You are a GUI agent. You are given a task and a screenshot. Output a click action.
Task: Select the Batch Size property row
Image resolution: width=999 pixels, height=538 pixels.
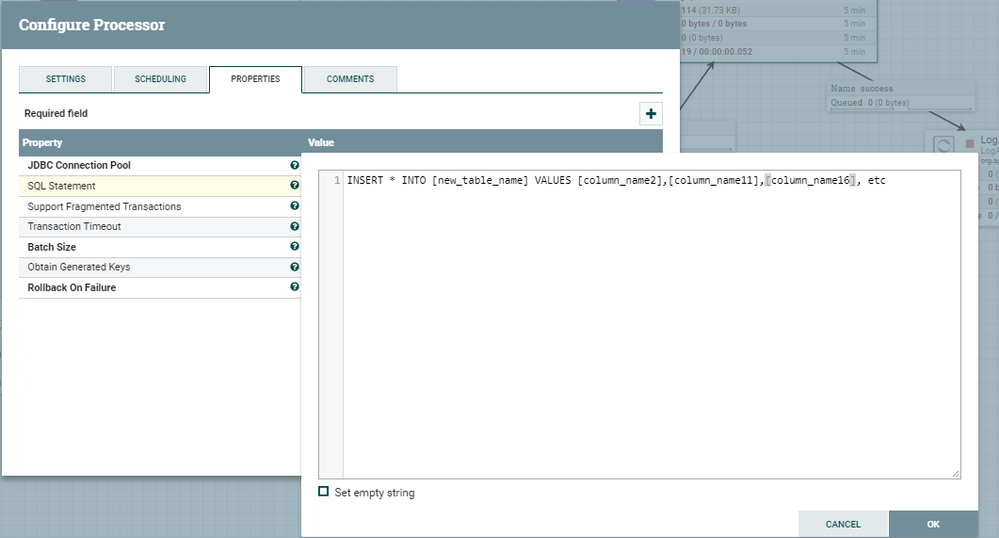(x=150, y=247)
